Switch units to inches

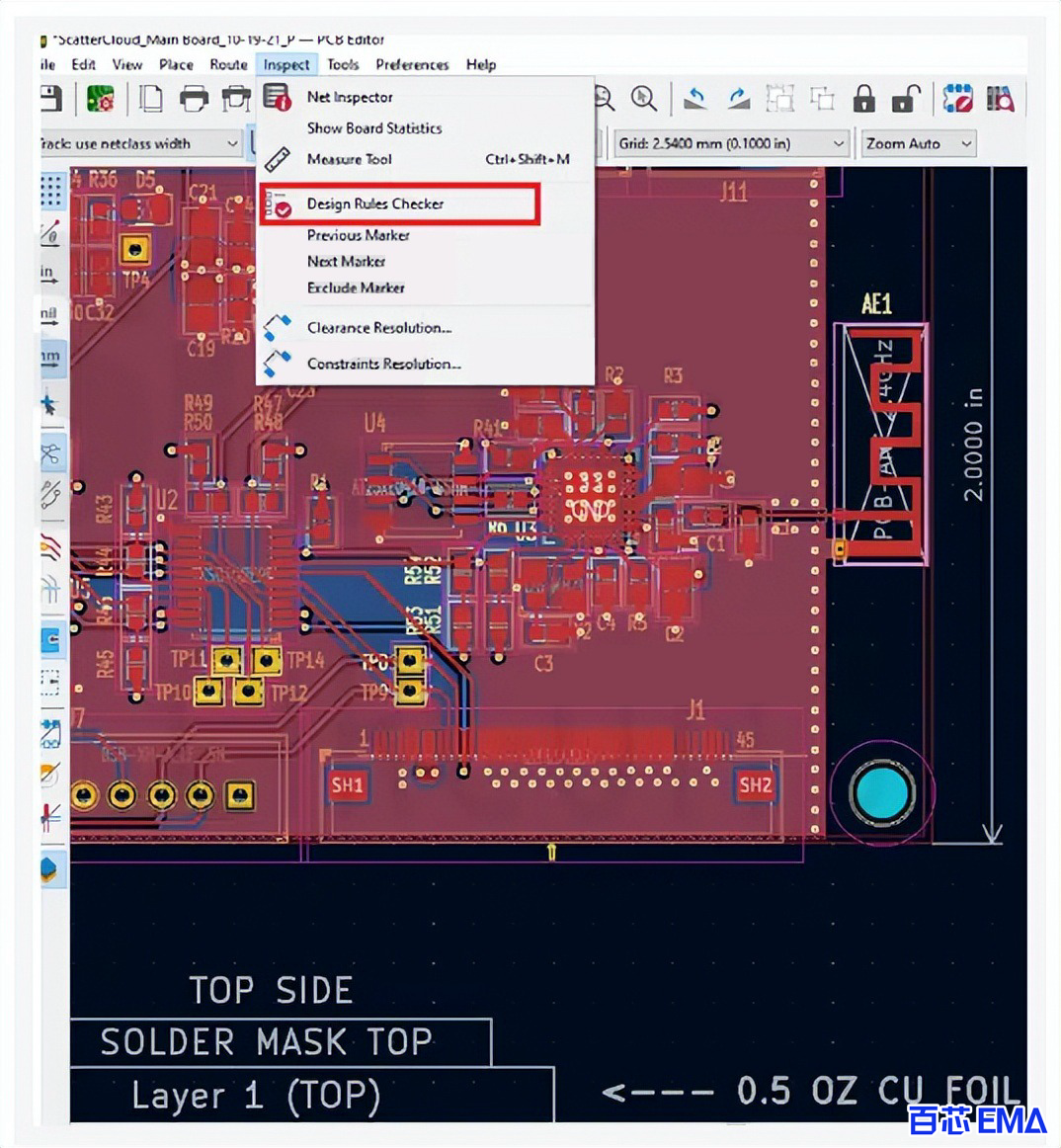[x=49, y=273]
